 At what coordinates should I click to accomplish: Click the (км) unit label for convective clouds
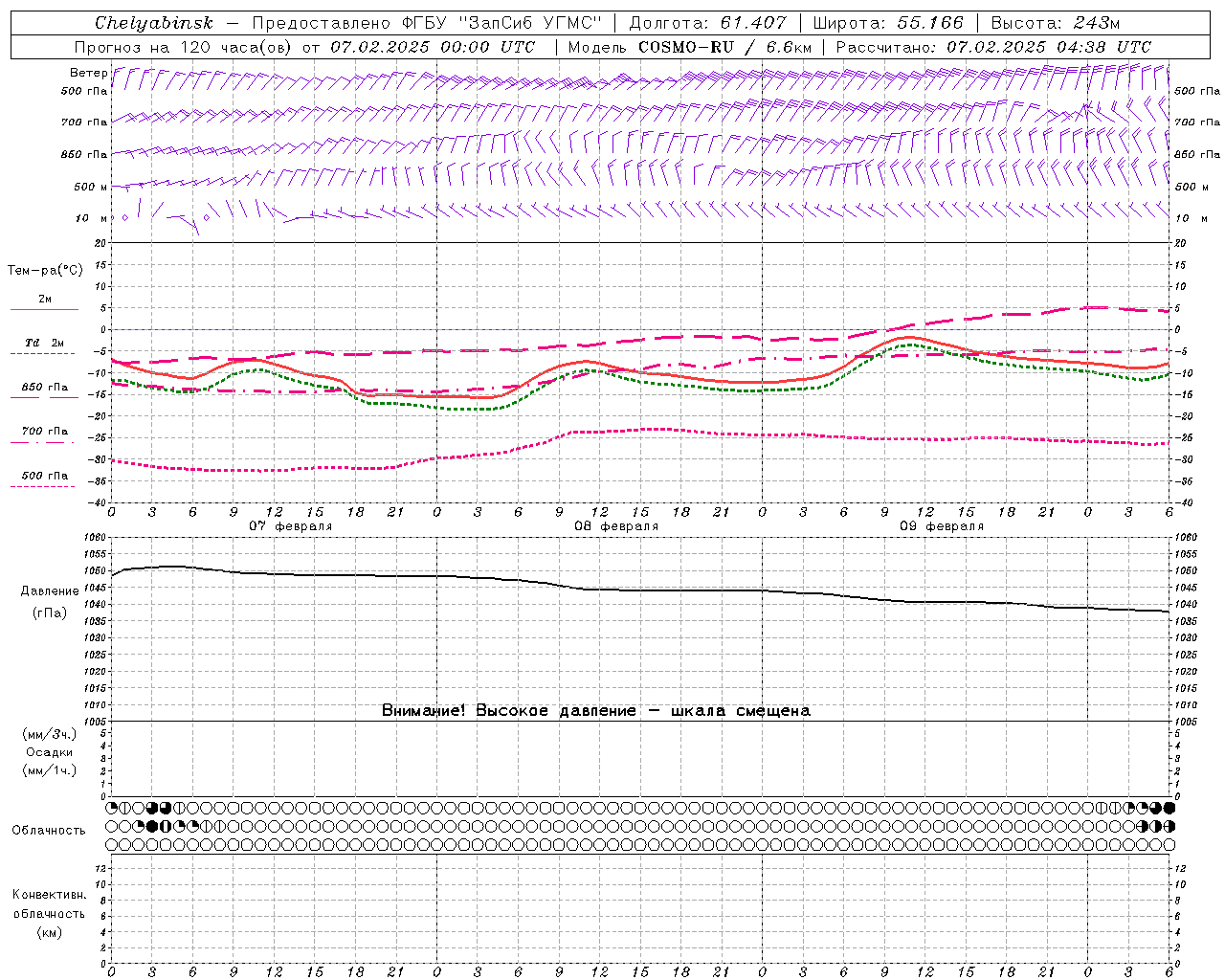[x=50, y=932]
